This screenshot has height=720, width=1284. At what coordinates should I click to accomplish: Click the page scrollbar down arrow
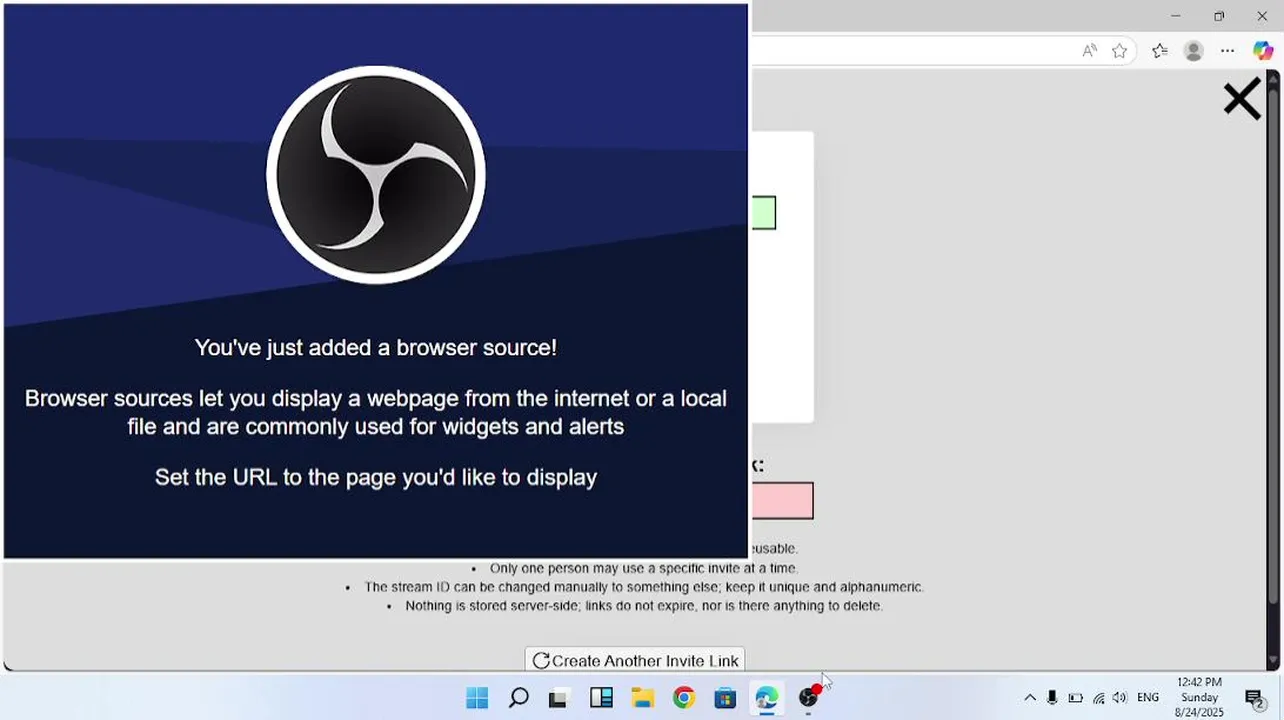point(1273,661)
